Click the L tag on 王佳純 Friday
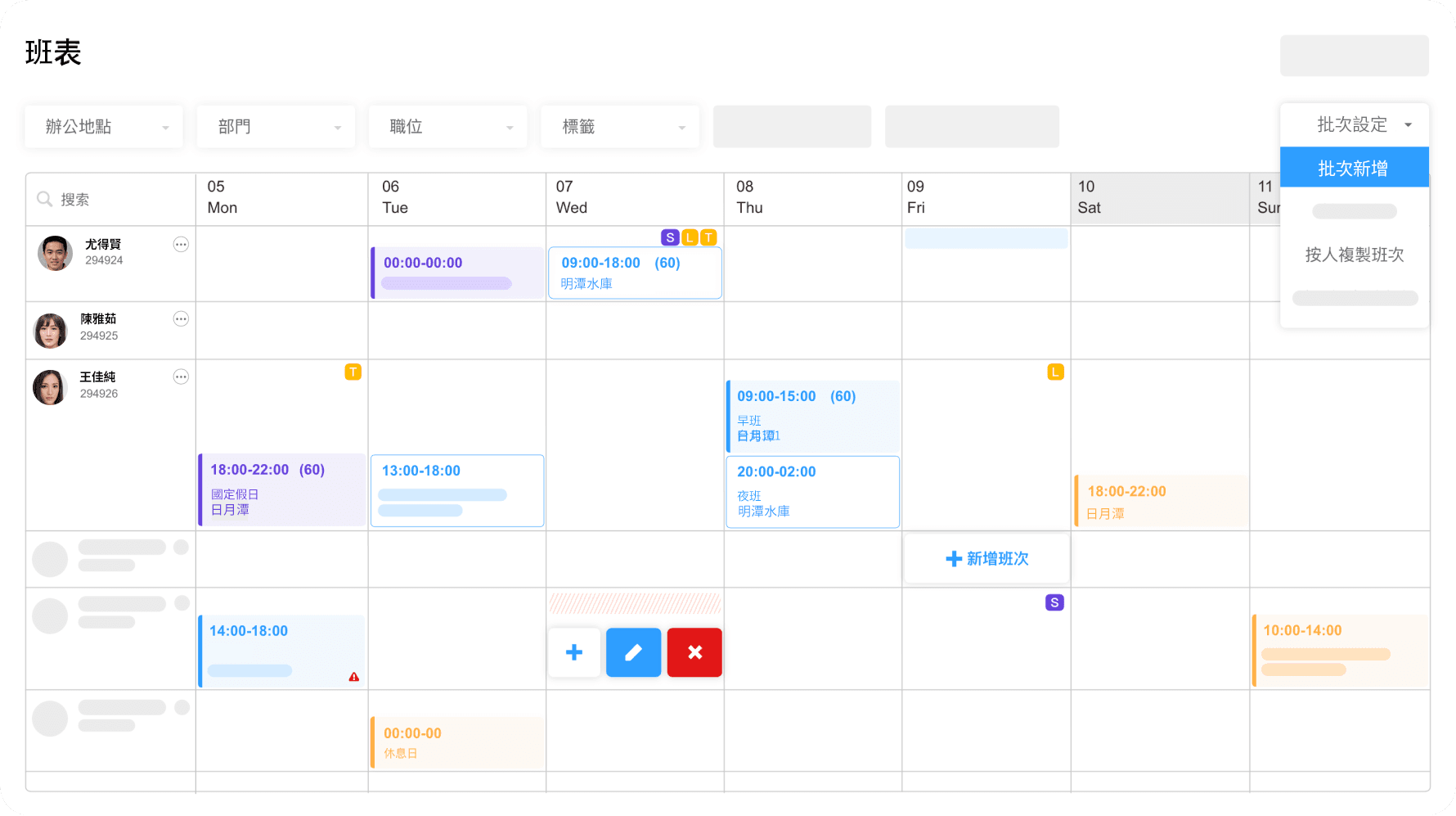The image size is (1456, 816). point(1055,372)
